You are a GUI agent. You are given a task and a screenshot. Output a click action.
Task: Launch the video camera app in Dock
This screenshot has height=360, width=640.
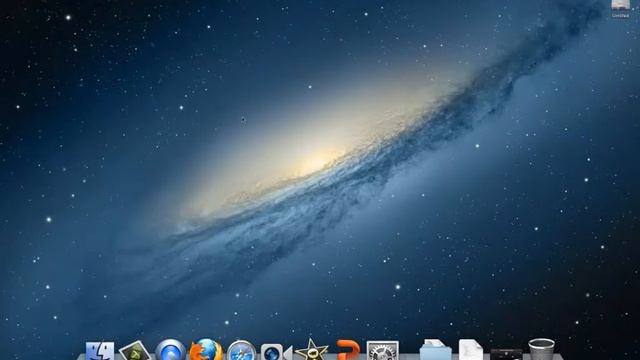coord(276,352)
